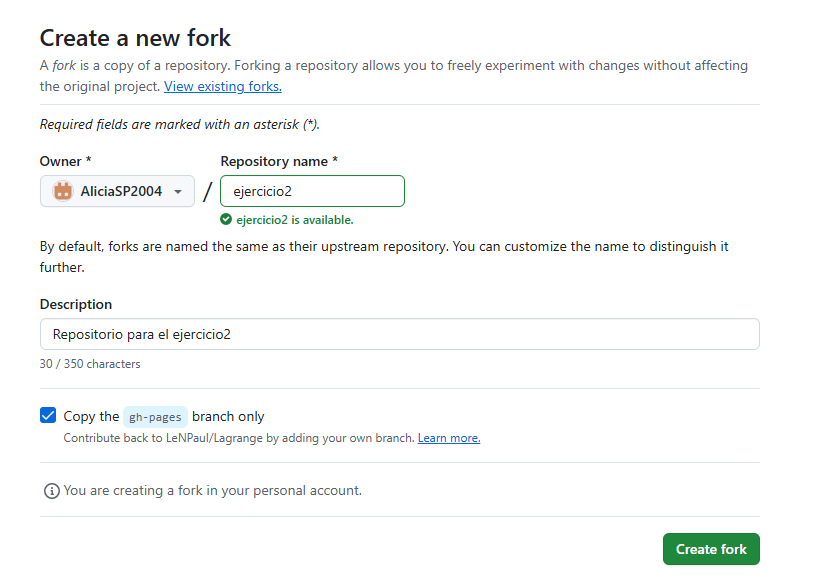Click into the Description text field

click(399, 334)
